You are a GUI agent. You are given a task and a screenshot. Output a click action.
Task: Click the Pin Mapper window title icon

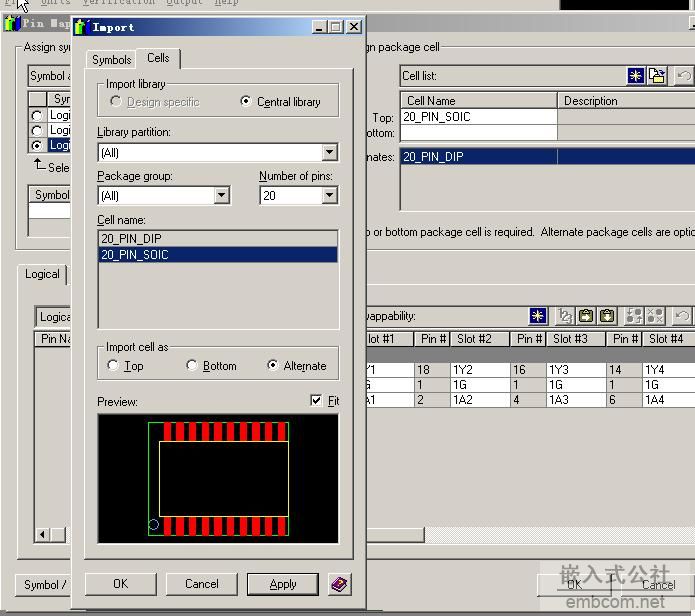click(12, 23)
